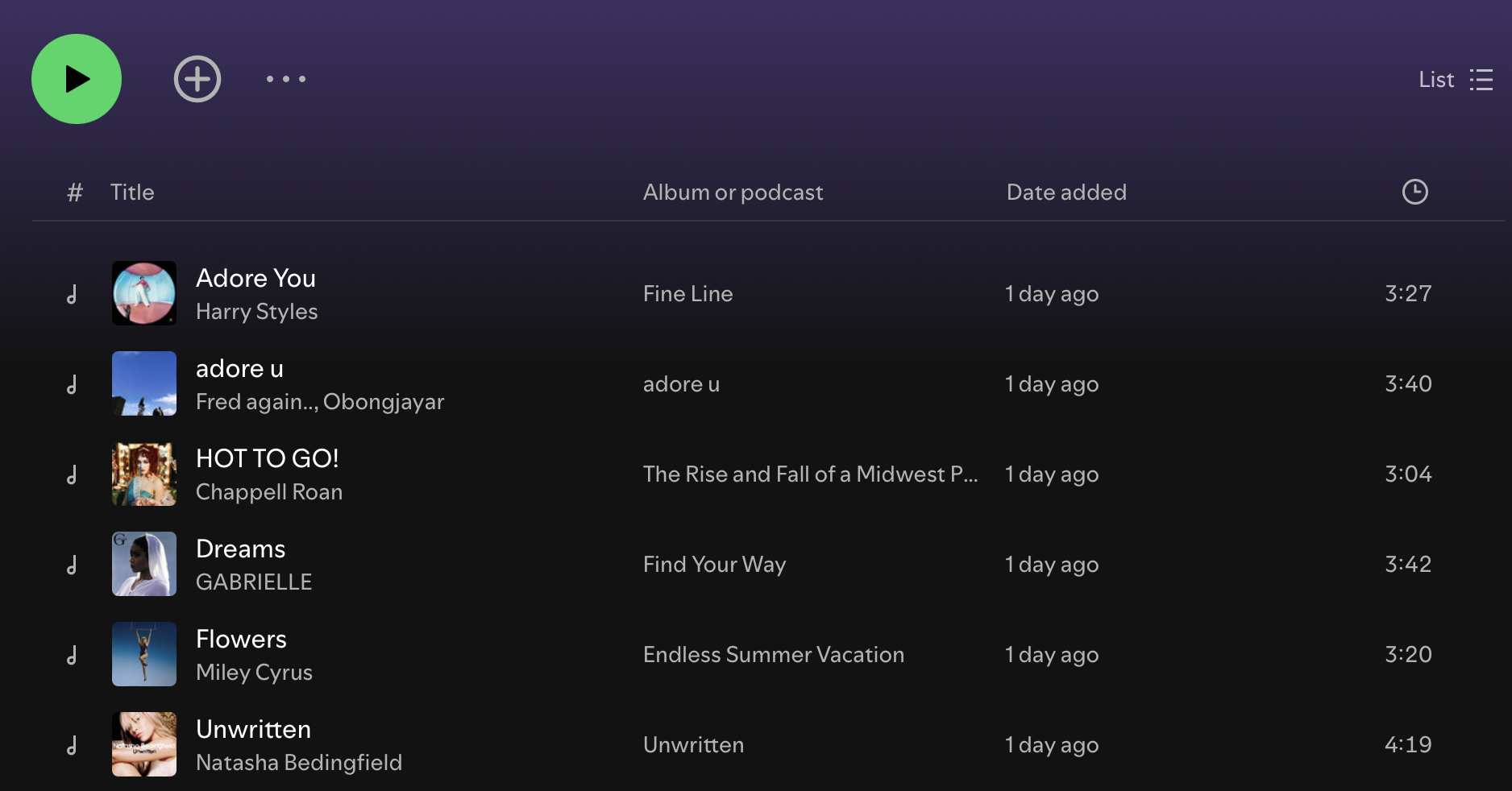
Task: Save playlist with the plus circle icon
Action: pos(197,79)
